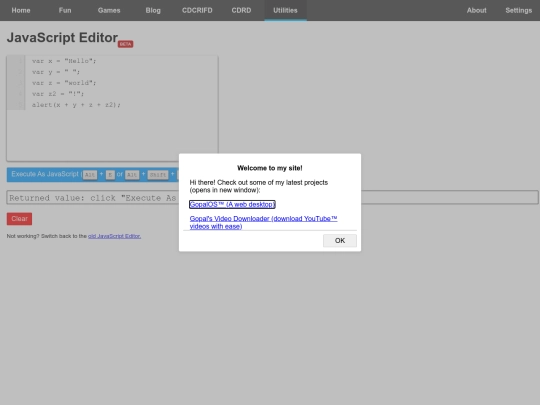Open the Settings menu
Viewport: 540px width, 405px height.
[519, 10]
